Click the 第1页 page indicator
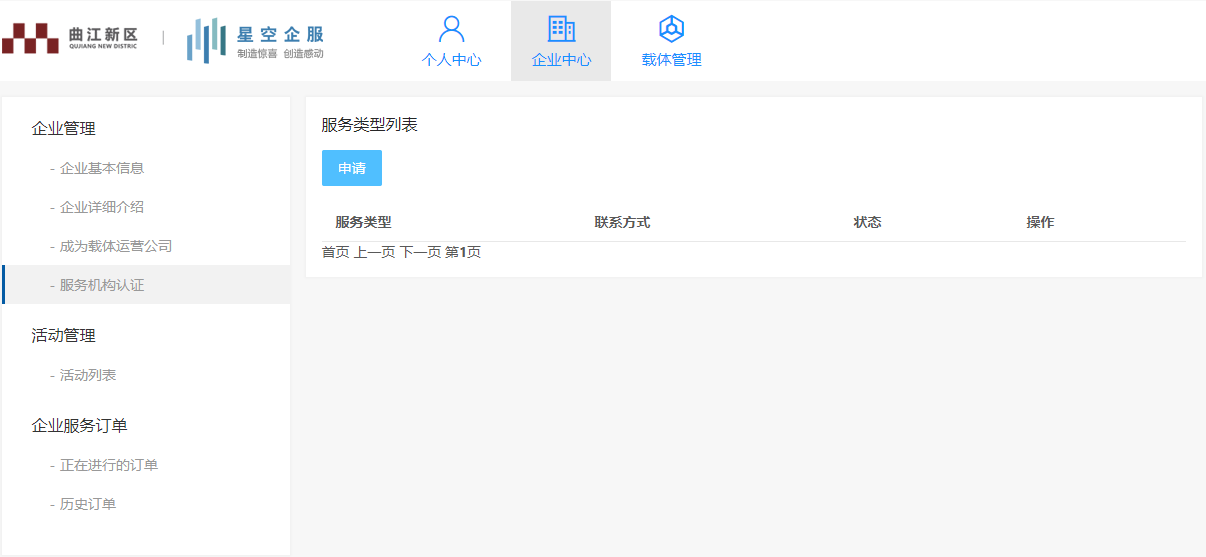 coord(463,252)
